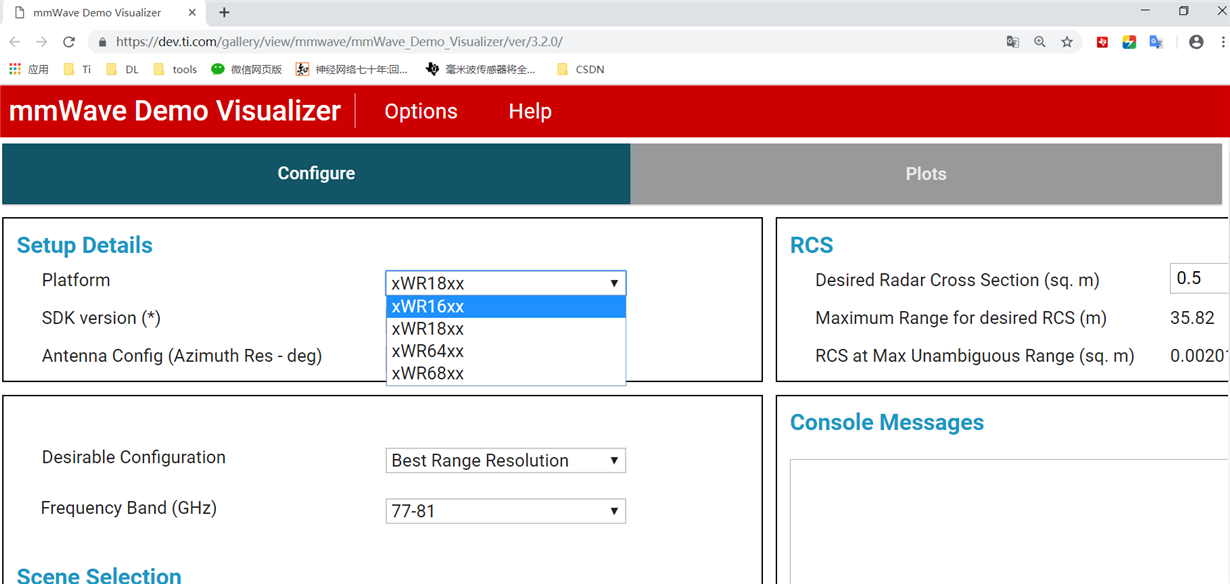
Task: Open the Options menu
Action: (421, 111)
